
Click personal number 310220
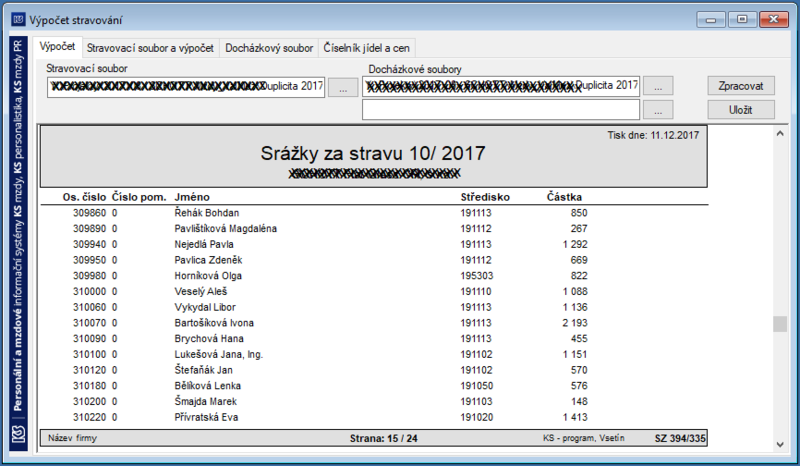[89, 418]
